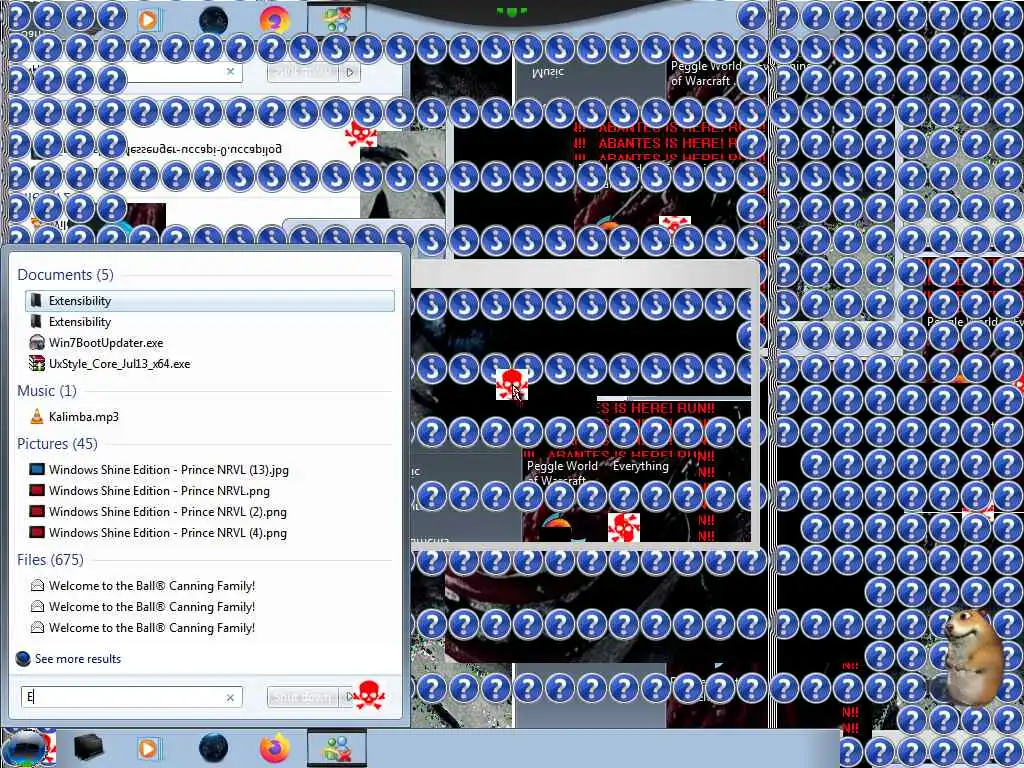The image size is (1024, 768).
Task: Open the dark globe icon in the bottom taskbar
Action: (x=213, y=748)
